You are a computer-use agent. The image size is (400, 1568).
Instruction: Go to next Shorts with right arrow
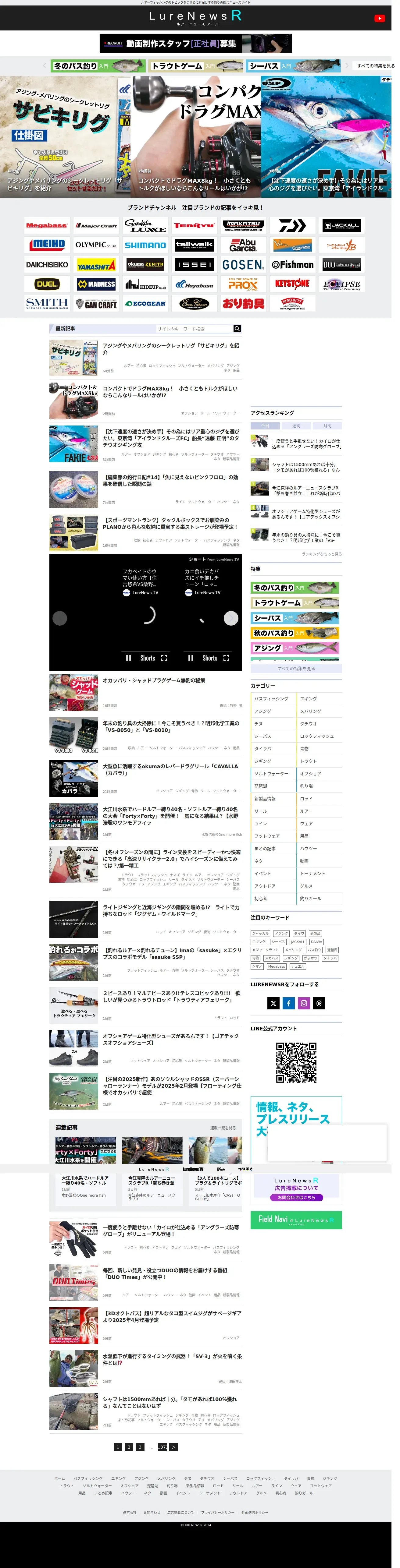231,618
